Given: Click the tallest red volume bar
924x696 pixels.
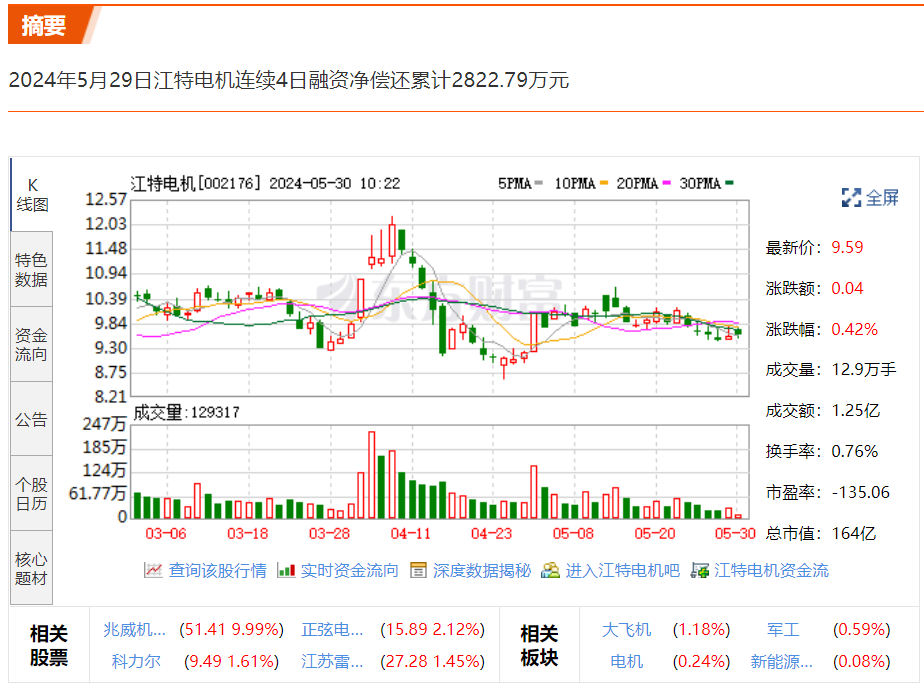Looking at the screenshot, I should [372, 475].
